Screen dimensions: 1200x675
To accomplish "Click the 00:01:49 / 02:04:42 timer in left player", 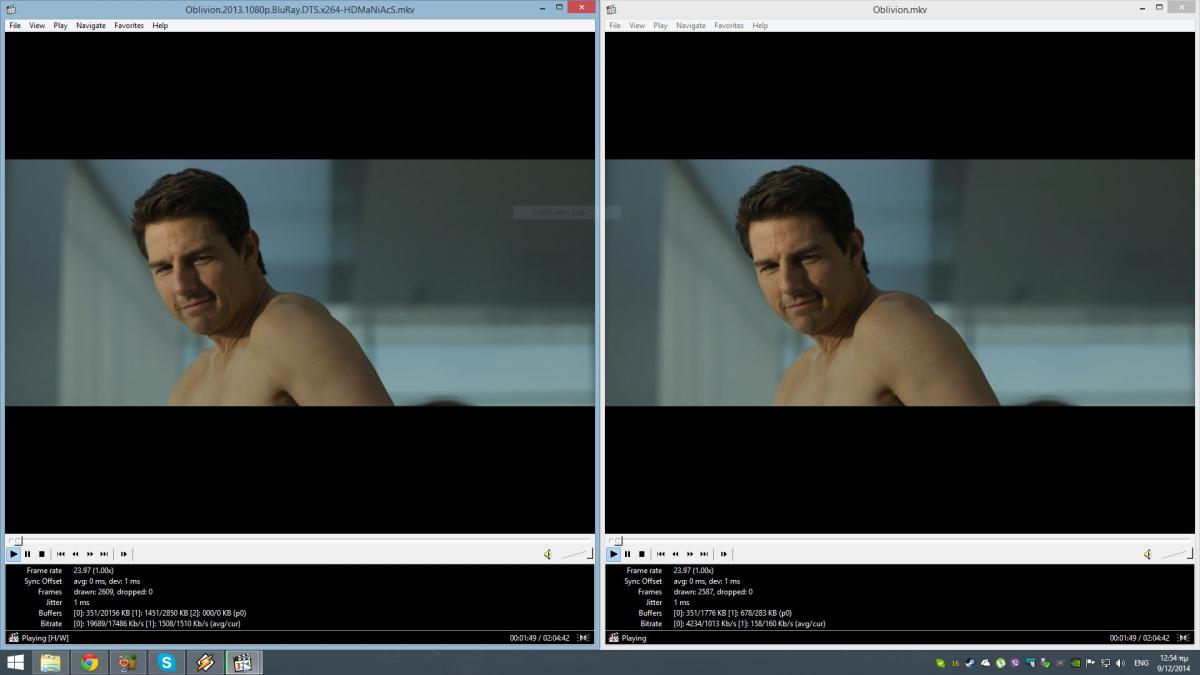I will click(x=539, y=638).
